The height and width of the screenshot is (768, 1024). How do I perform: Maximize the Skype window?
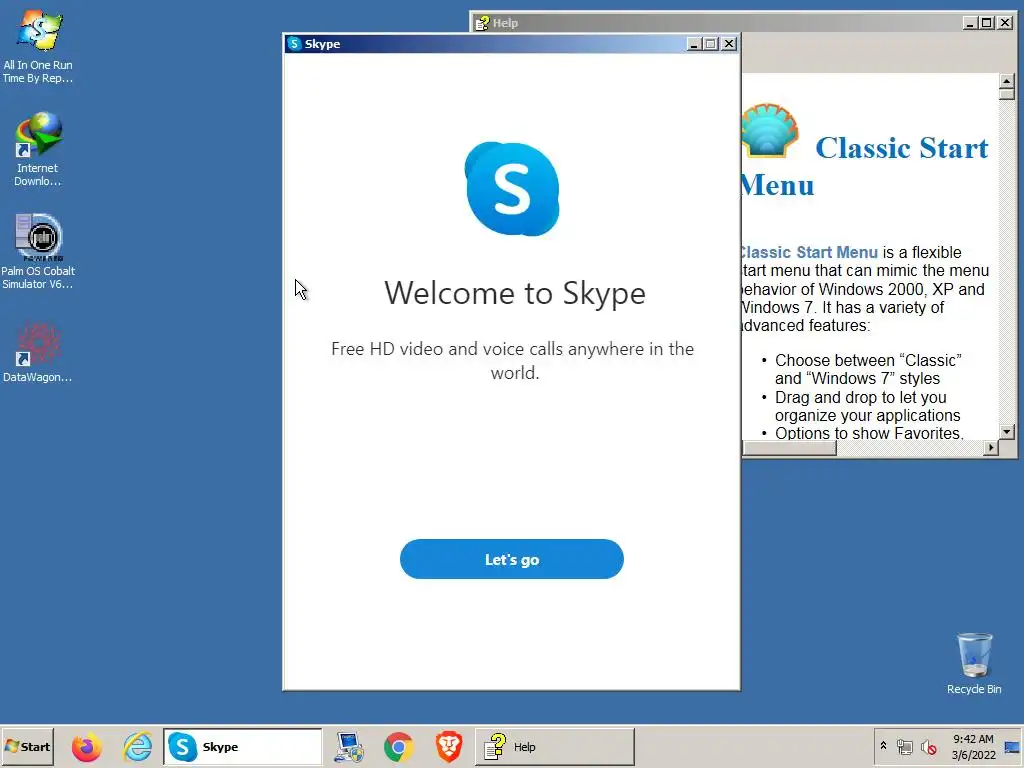711,44
